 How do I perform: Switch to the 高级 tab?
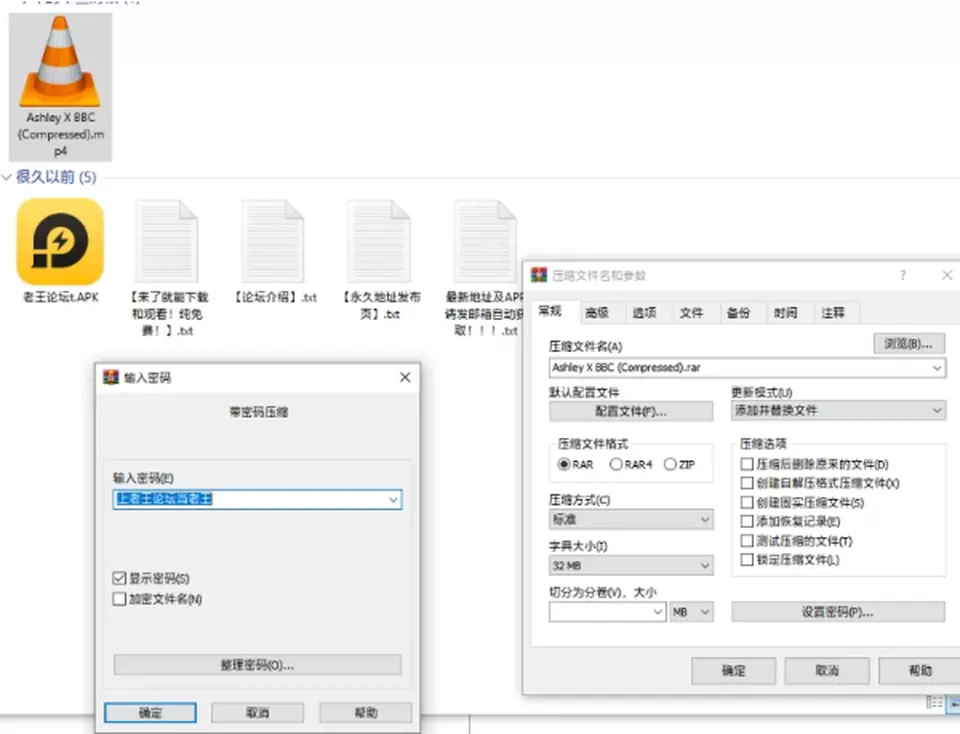point(597,313)
